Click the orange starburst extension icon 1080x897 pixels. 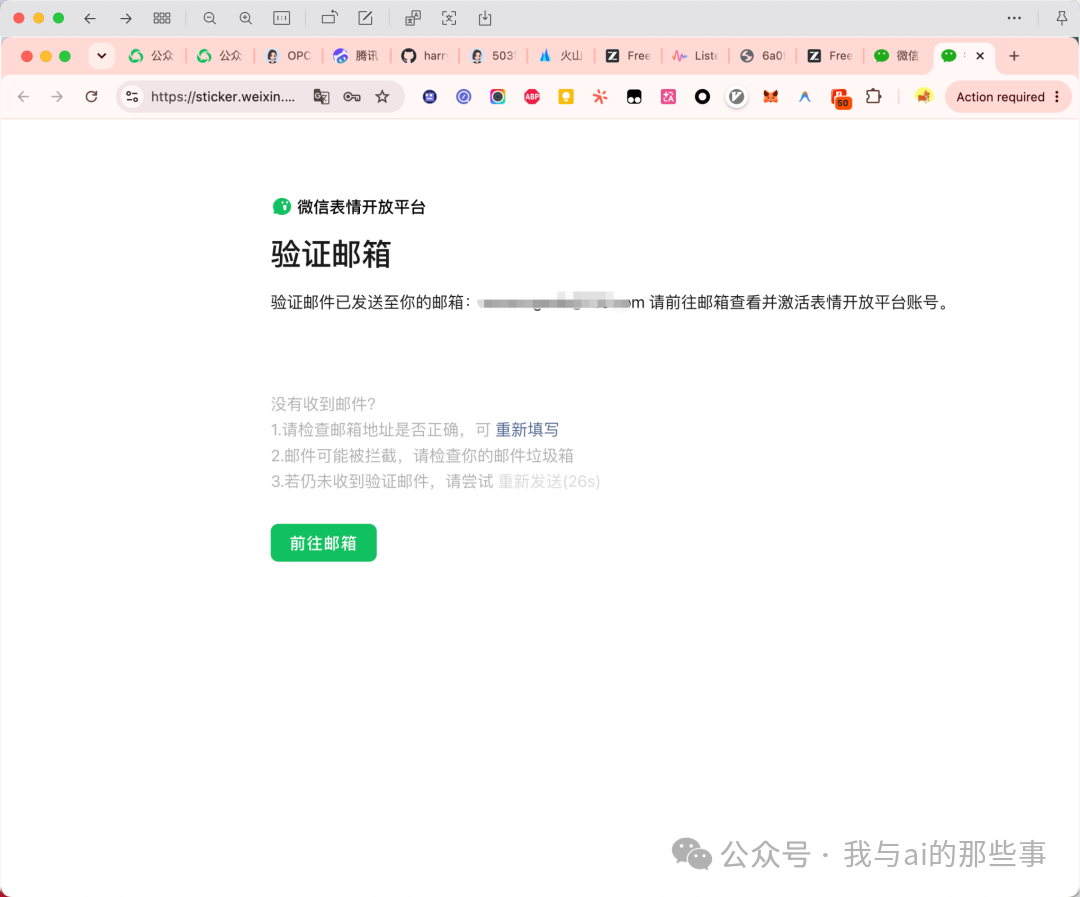click(x=600, y=96)
